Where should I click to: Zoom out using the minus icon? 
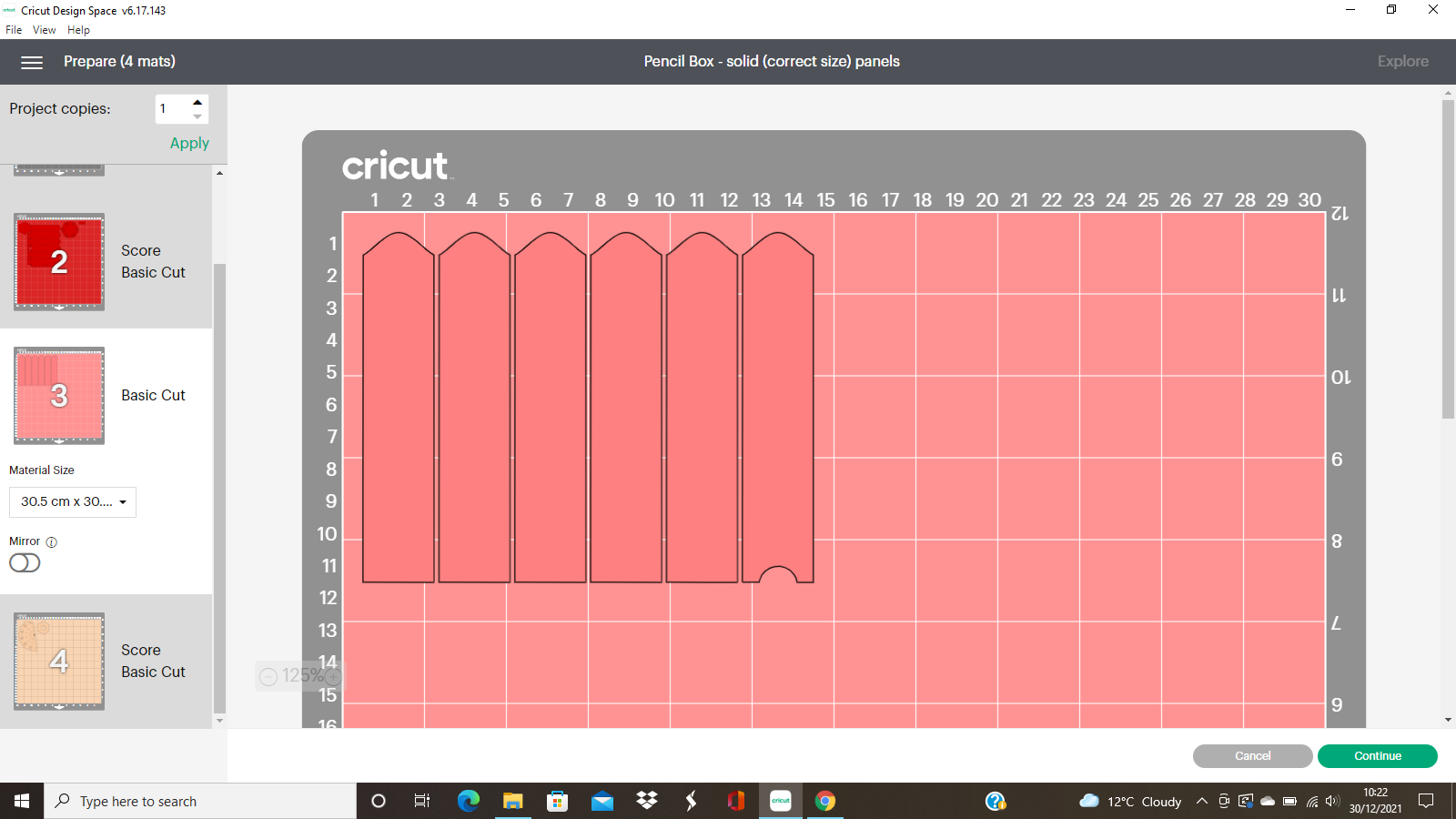click(x=268, y=676)
